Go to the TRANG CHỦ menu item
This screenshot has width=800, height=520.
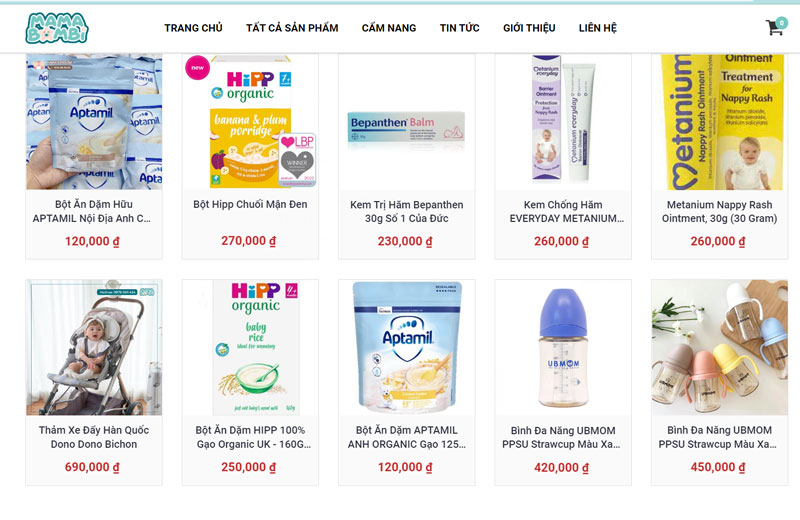(x=193, y=28)
